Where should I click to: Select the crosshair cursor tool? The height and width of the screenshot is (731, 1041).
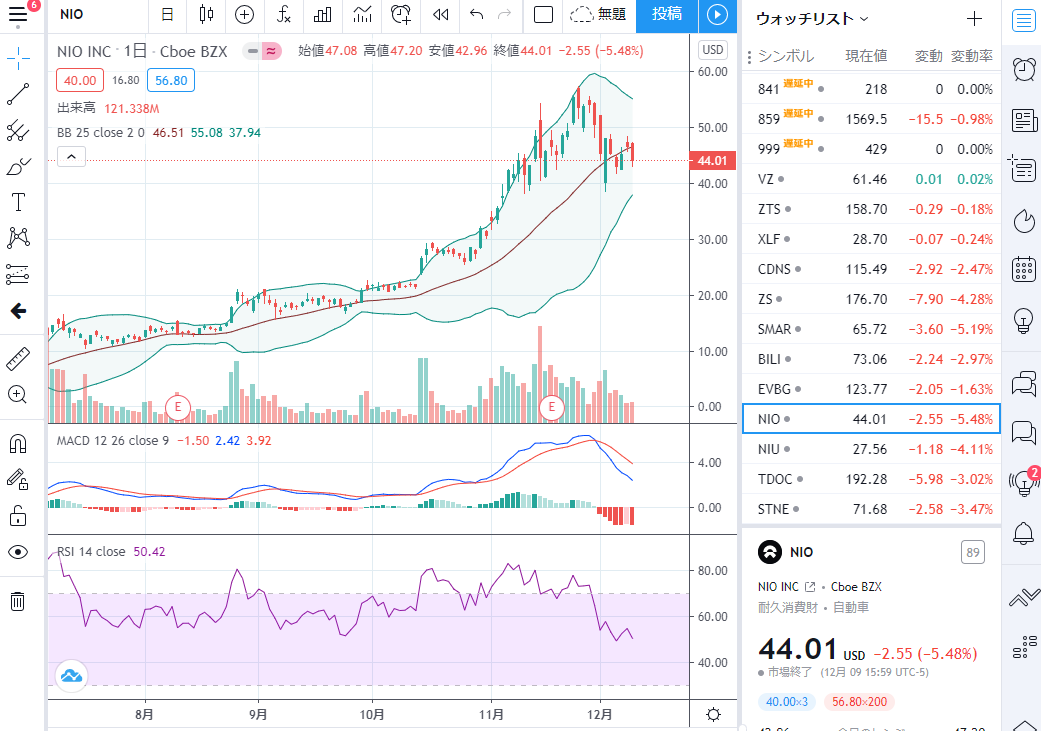[x=18, y=58]
